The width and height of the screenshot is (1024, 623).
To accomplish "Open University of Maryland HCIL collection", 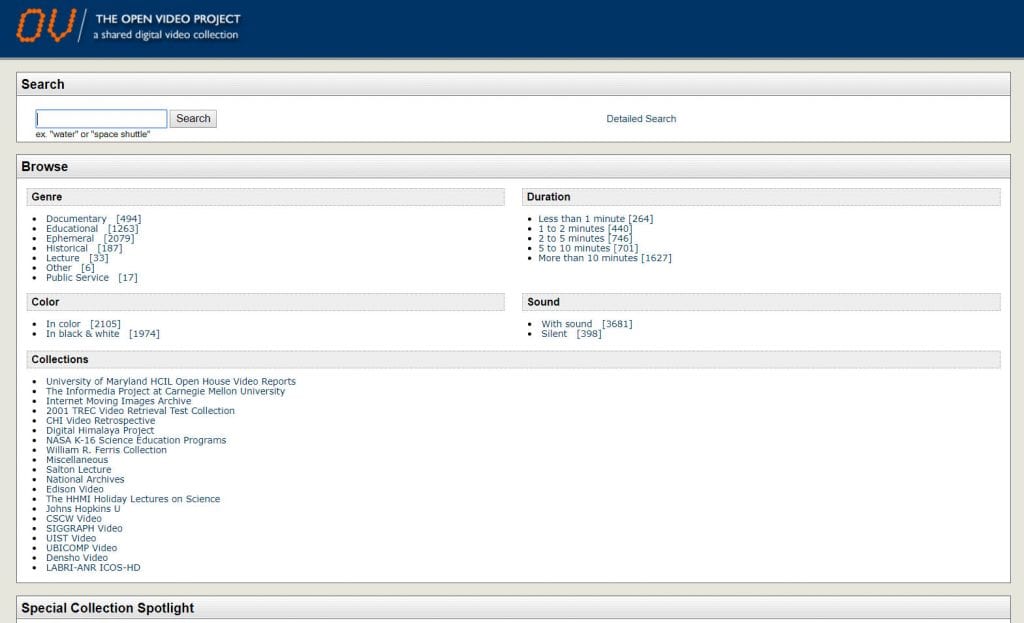I will (x=170, y=381).
